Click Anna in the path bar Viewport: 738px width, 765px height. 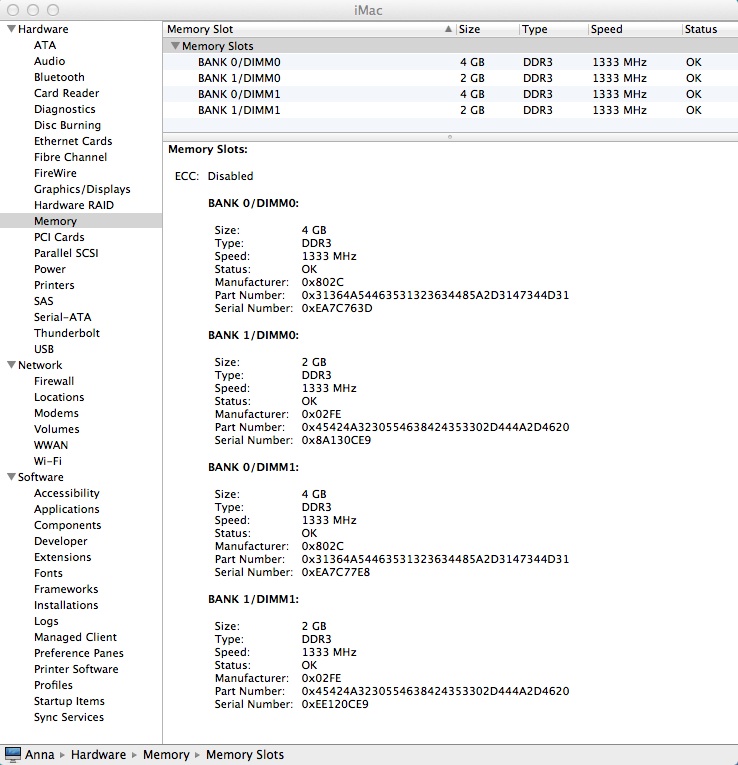coord(40,754)
